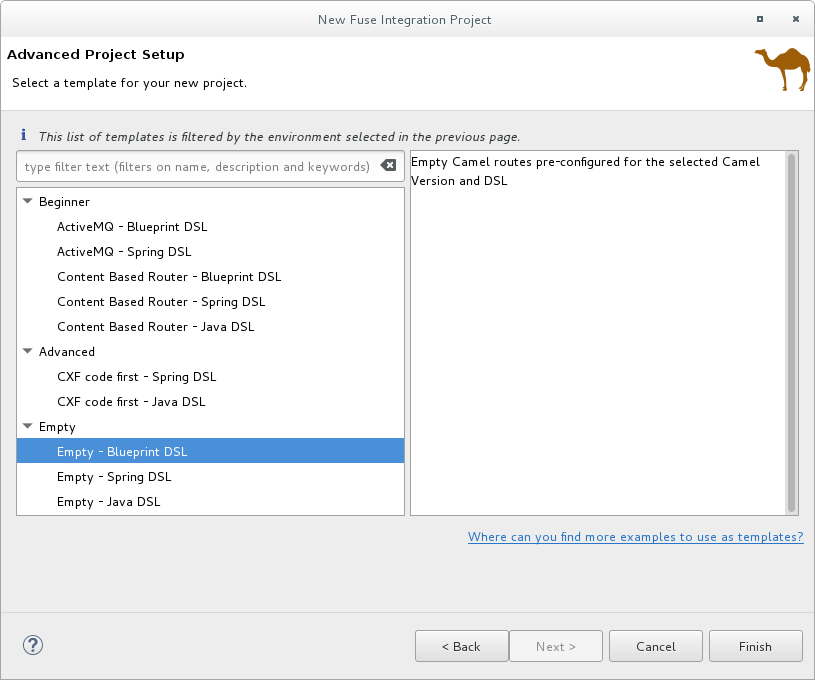
Task: Click the clear filter text icon
Action: click(x=388, y=167)
